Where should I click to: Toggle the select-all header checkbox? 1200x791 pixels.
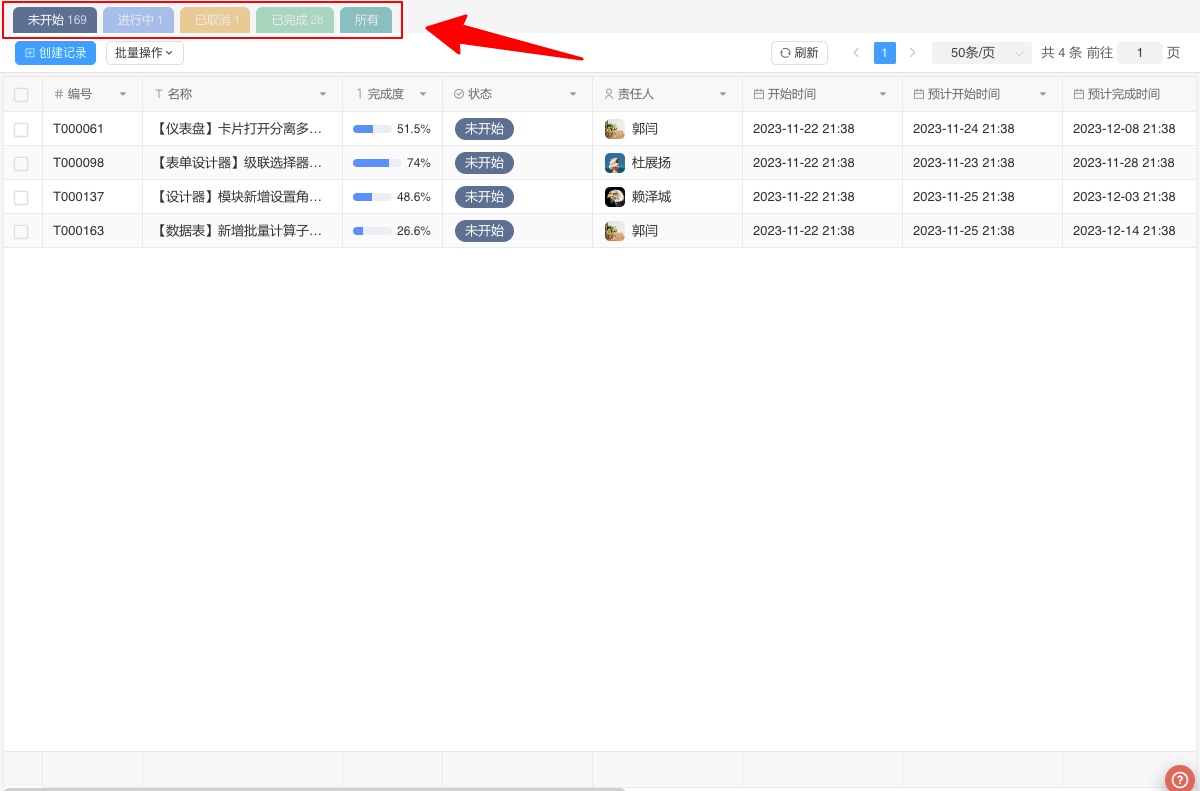point(21,95)
